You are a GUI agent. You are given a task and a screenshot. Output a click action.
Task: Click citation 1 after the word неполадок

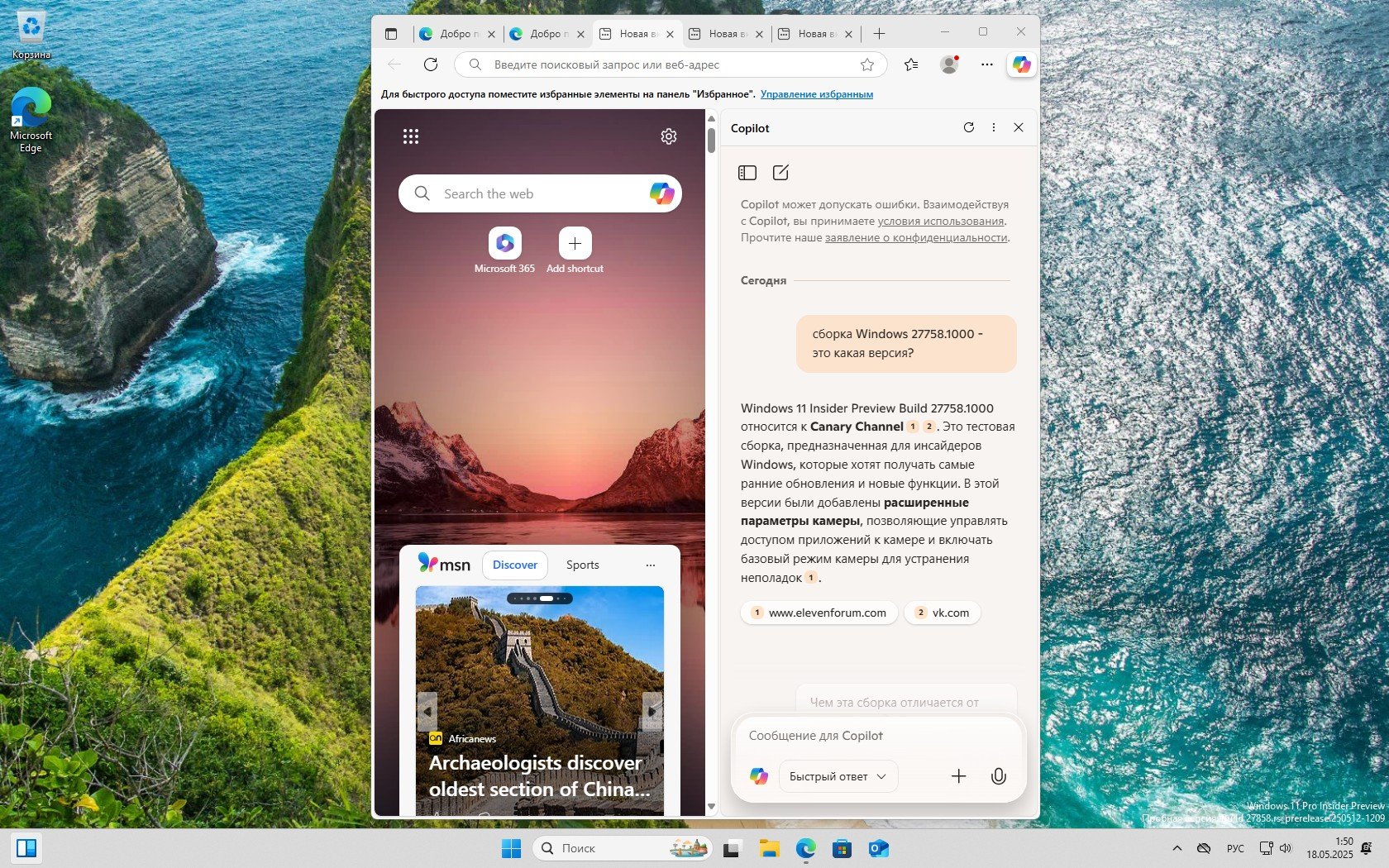[x=812, y=578]
